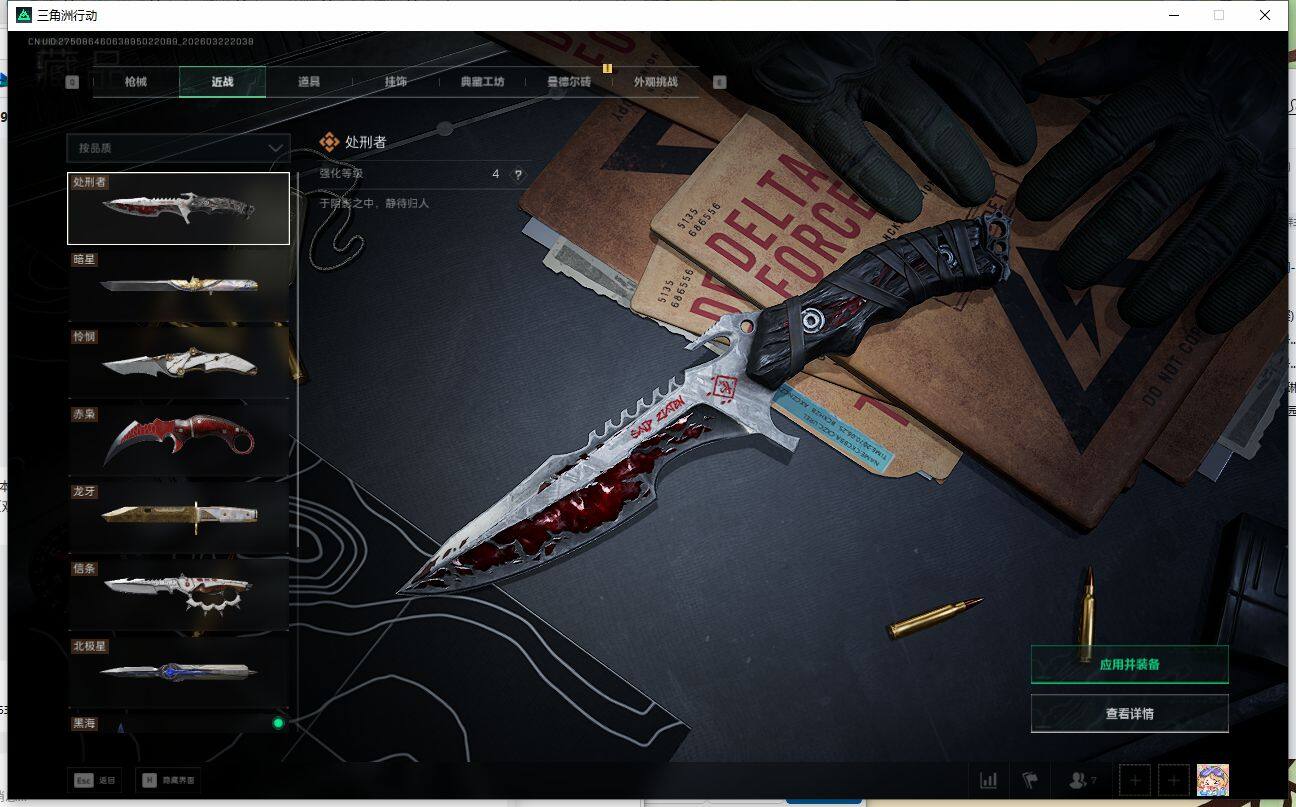Image resolution: width=1296 pixels, height=807 pixels.
Task: Click the orange quality icon beside 处刑者 title
Action: [329, 142]
